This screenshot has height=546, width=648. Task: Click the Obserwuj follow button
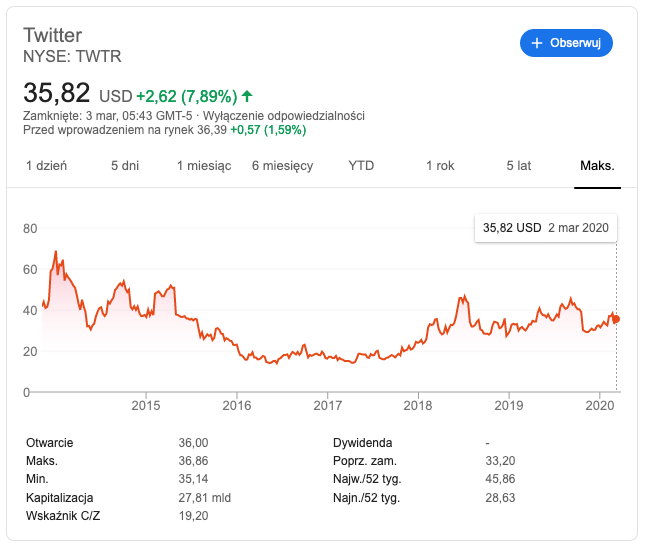566,43
